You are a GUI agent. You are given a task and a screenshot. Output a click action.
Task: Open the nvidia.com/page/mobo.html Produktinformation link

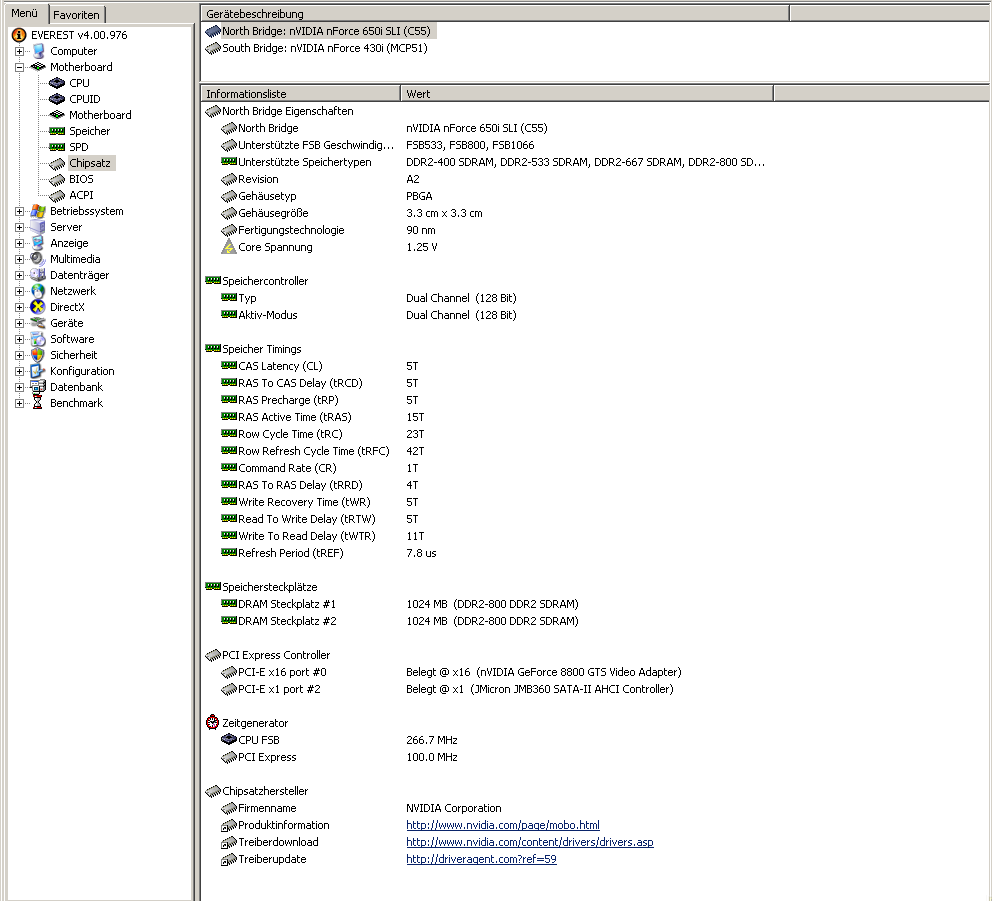coord(503,825)
